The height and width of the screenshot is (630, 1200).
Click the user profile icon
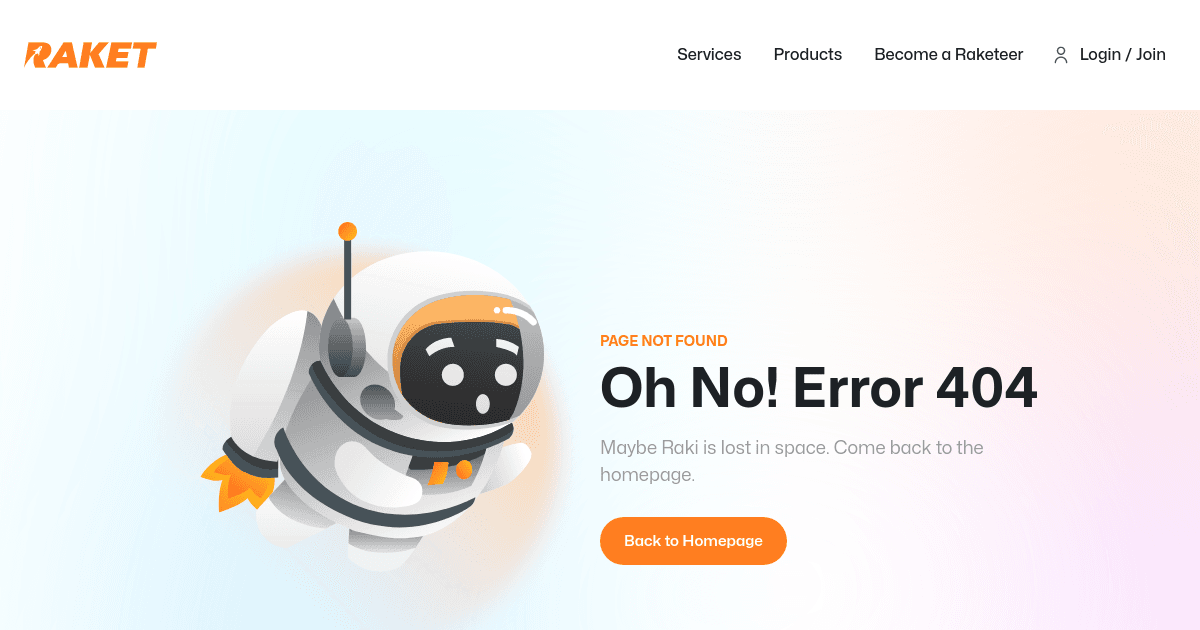coord(1061,55)
